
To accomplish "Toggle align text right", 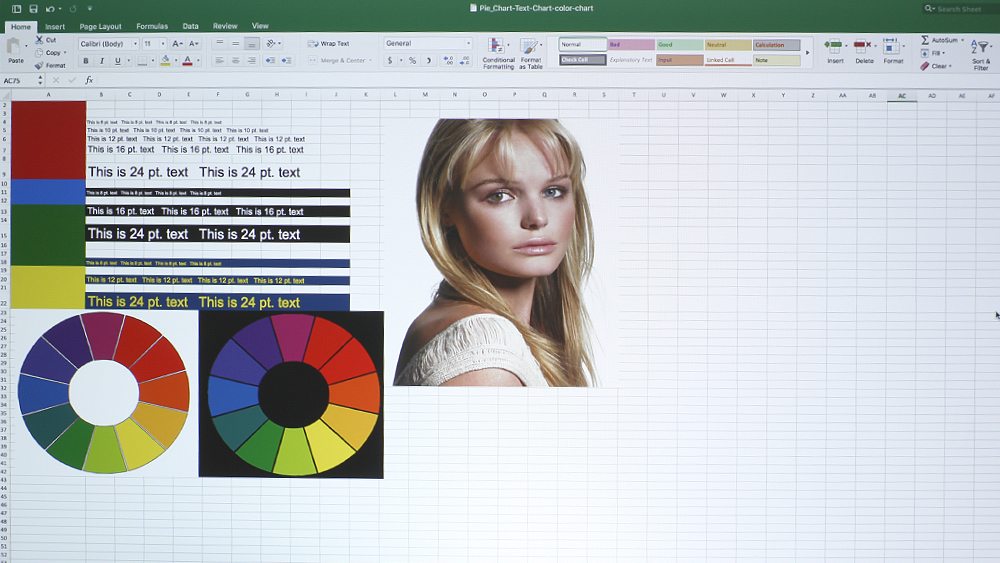I will pyautogui.click(x=252, y=61).
